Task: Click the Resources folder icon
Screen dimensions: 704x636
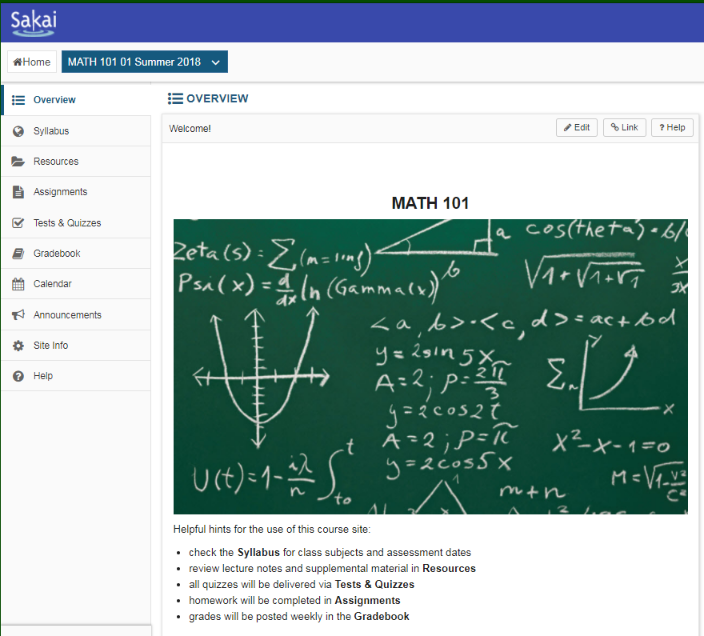Action: click(x=18, y=162)
